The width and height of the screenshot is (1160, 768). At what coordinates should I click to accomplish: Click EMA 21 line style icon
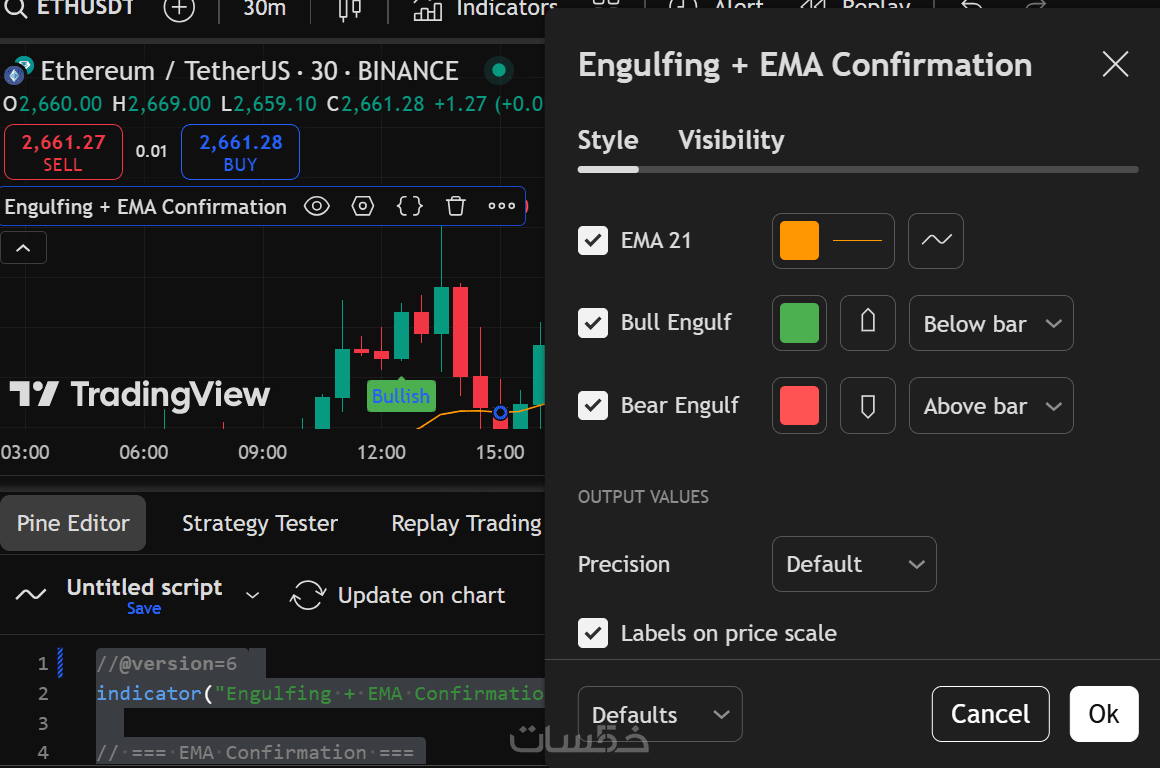coord(936,241)
